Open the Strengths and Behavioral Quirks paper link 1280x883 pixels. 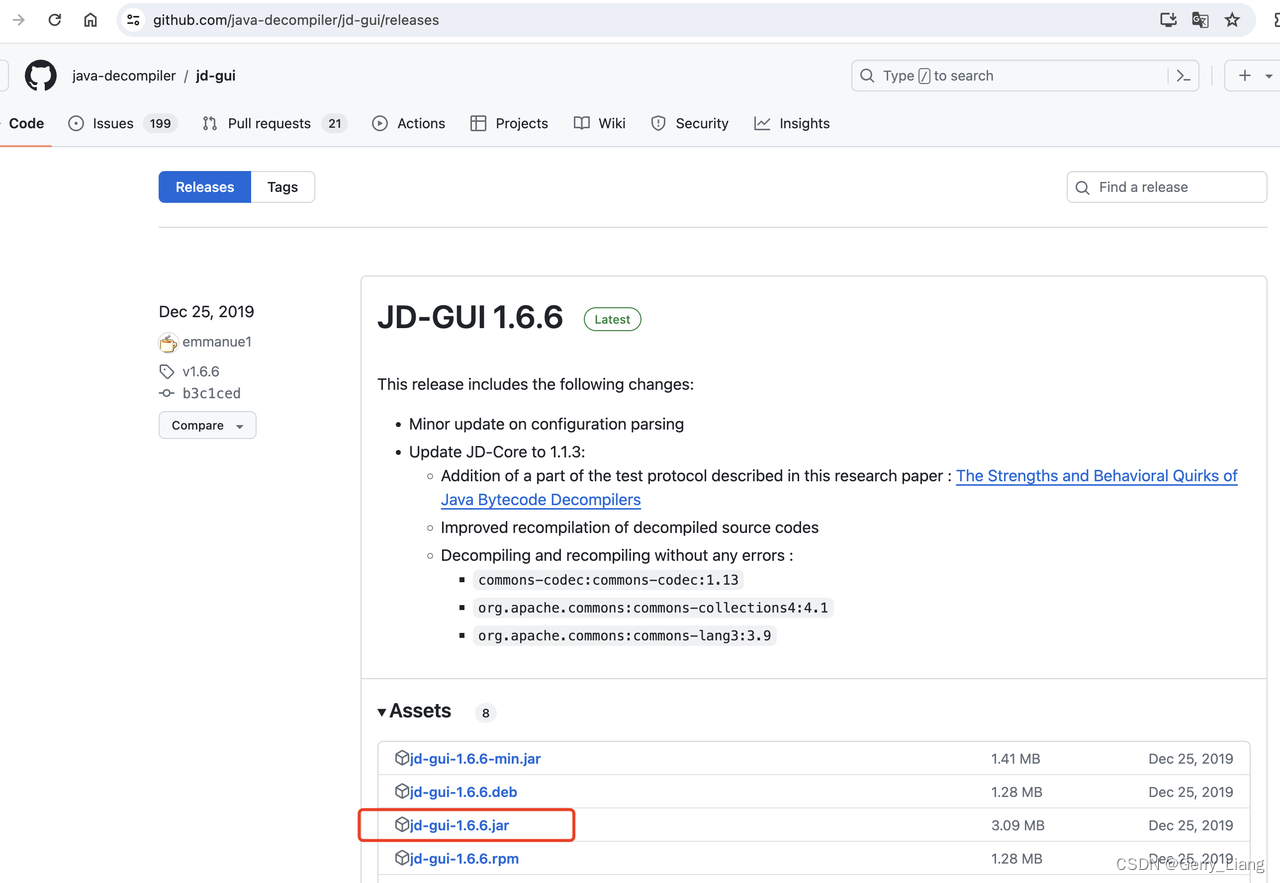tap(1097, 476)
